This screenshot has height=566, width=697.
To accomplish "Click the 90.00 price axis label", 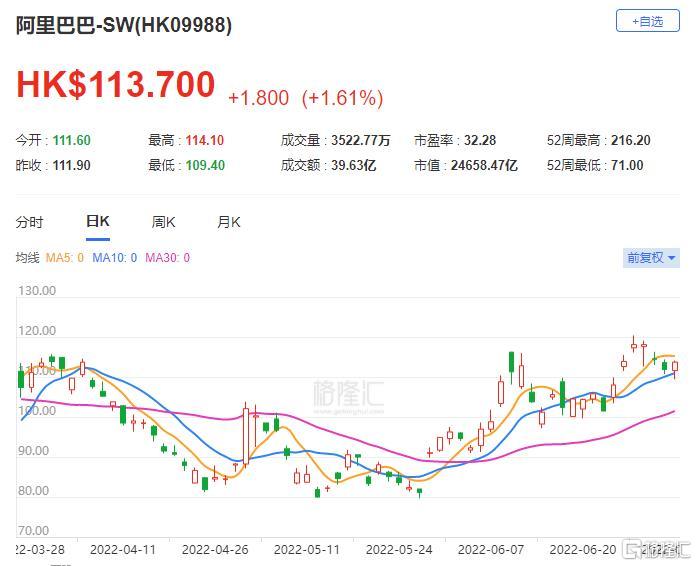I will coord(34,451).
